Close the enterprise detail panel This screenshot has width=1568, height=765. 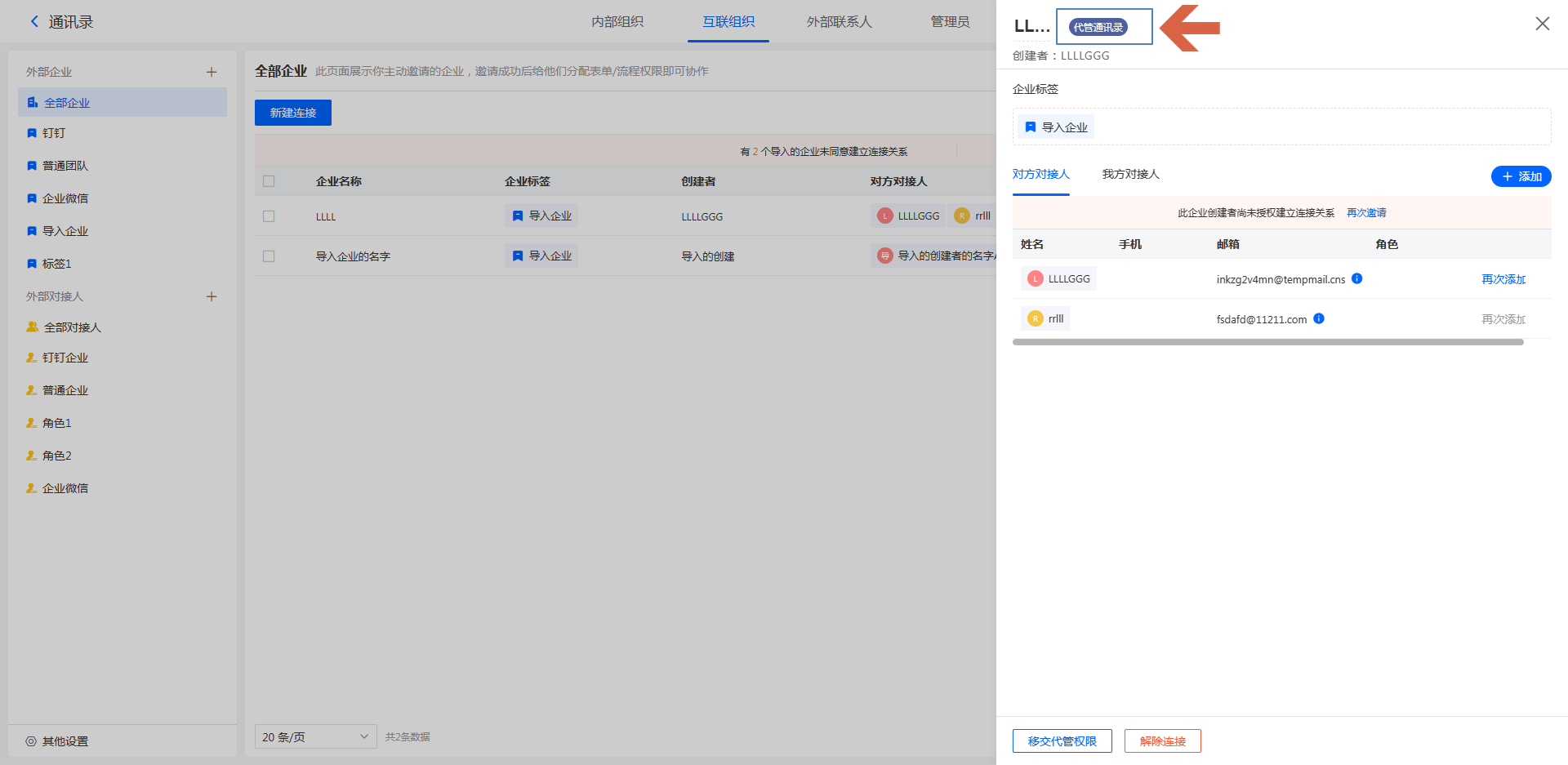click(x=1542, y=24)
